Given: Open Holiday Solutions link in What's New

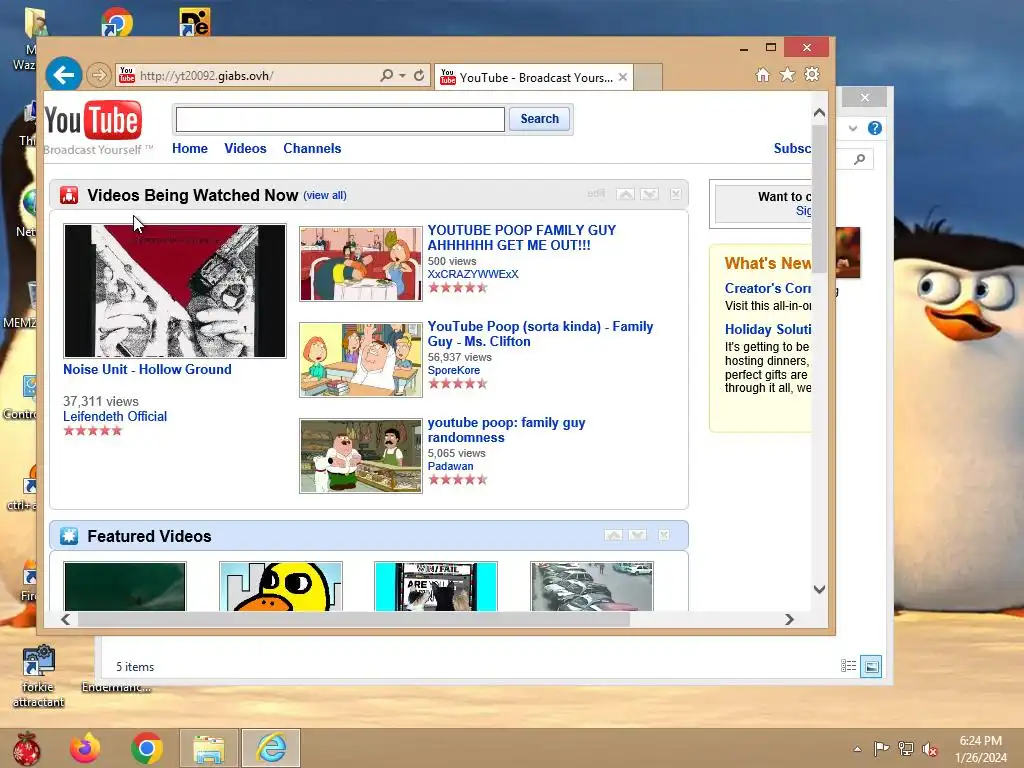Looking at the screenshot, I should coord(768,329).
